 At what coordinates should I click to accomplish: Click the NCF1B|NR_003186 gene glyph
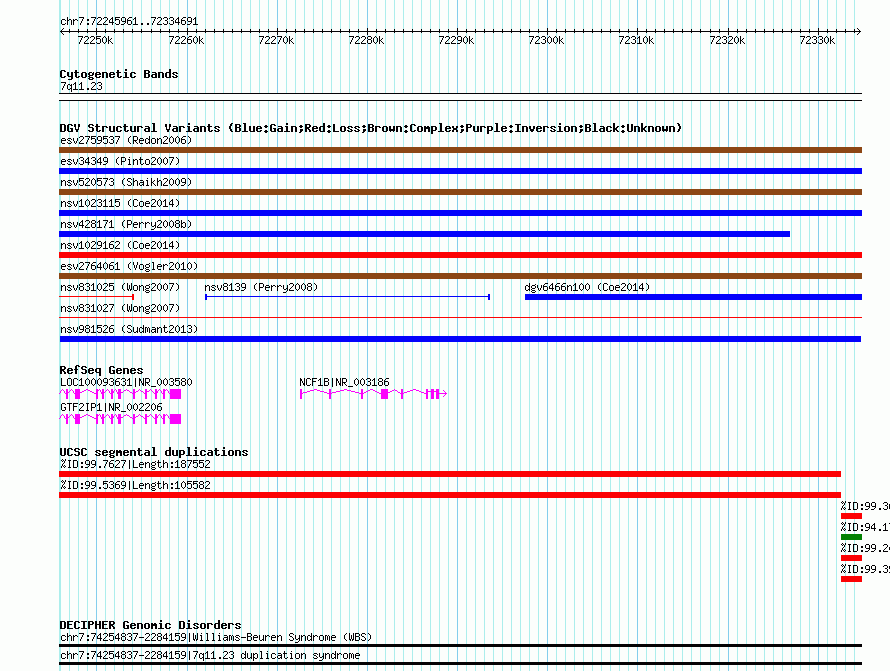click(x=373, y=394)
